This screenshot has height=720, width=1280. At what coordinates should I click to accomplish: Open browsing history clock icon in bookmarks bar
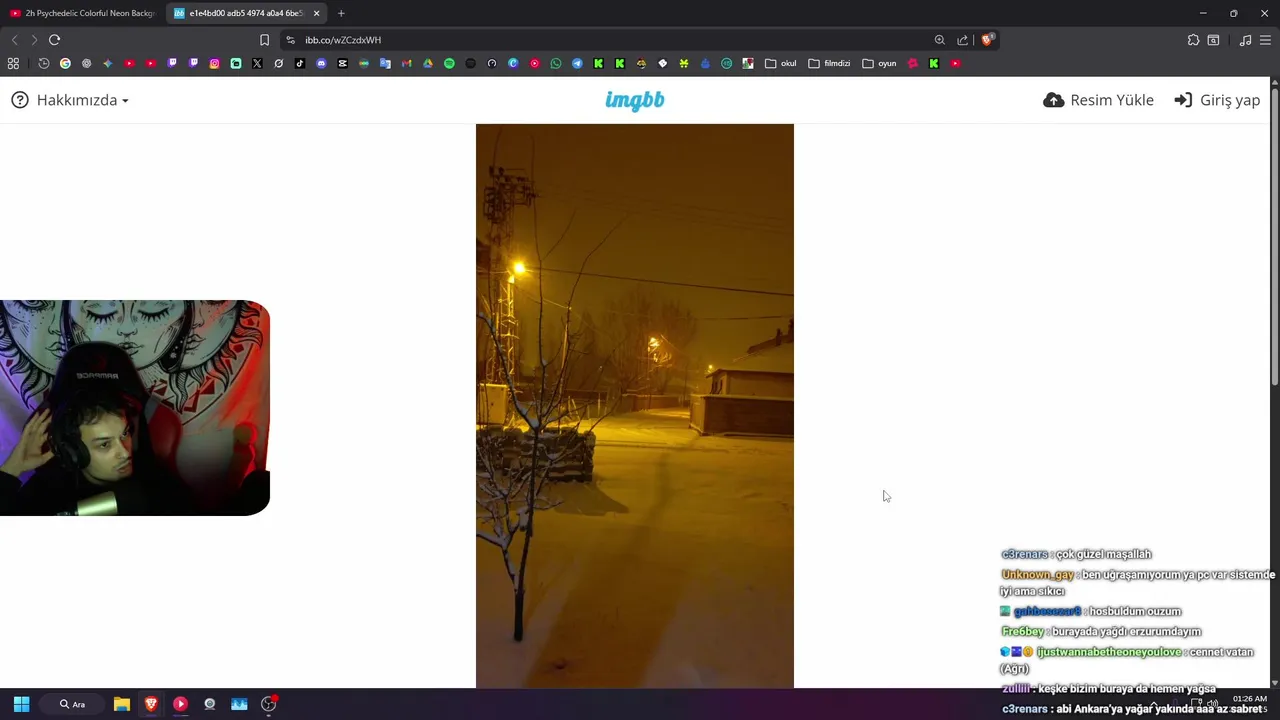[x=44, y=63]
